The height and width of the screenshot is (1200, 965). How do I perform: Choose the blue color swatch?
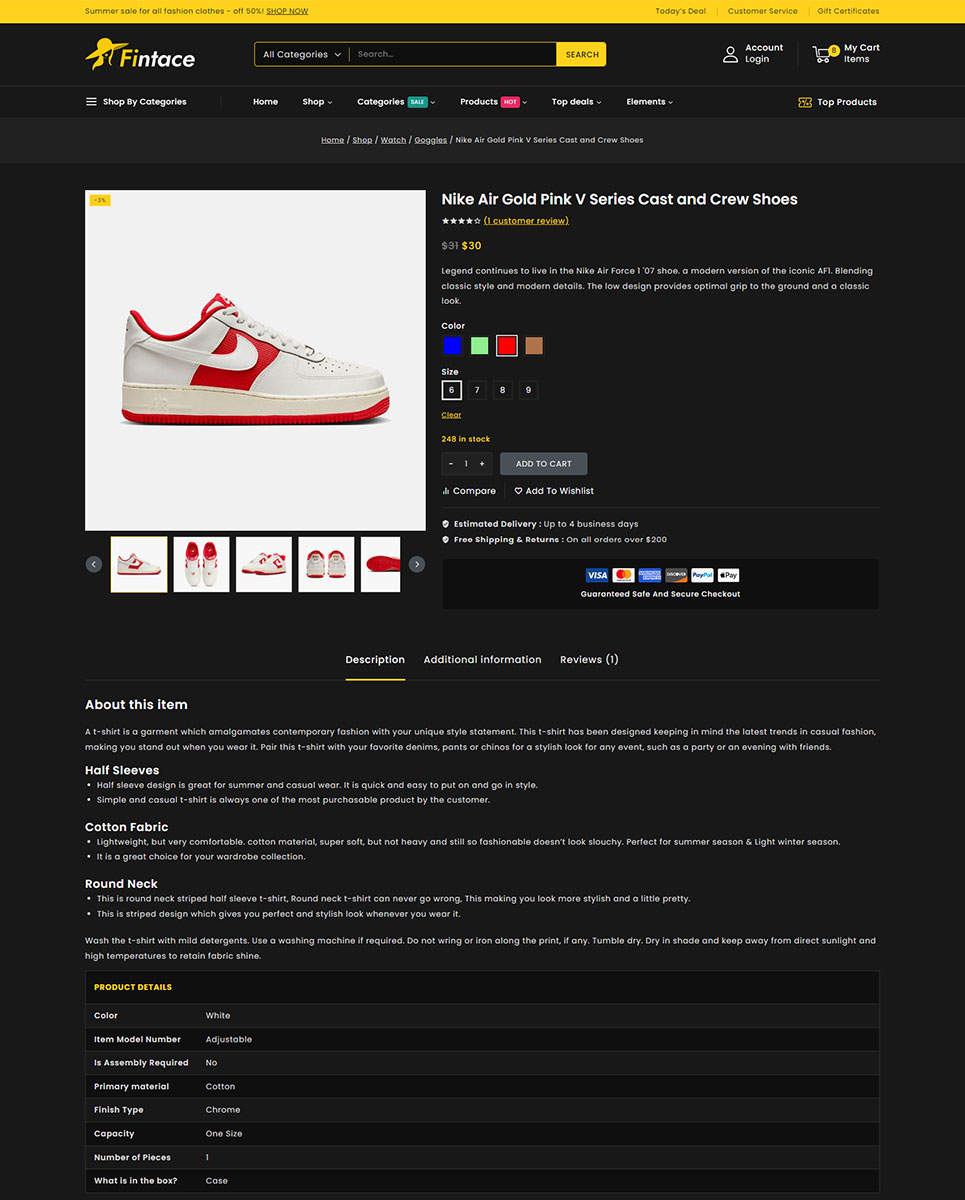click(x=452, y=346)
